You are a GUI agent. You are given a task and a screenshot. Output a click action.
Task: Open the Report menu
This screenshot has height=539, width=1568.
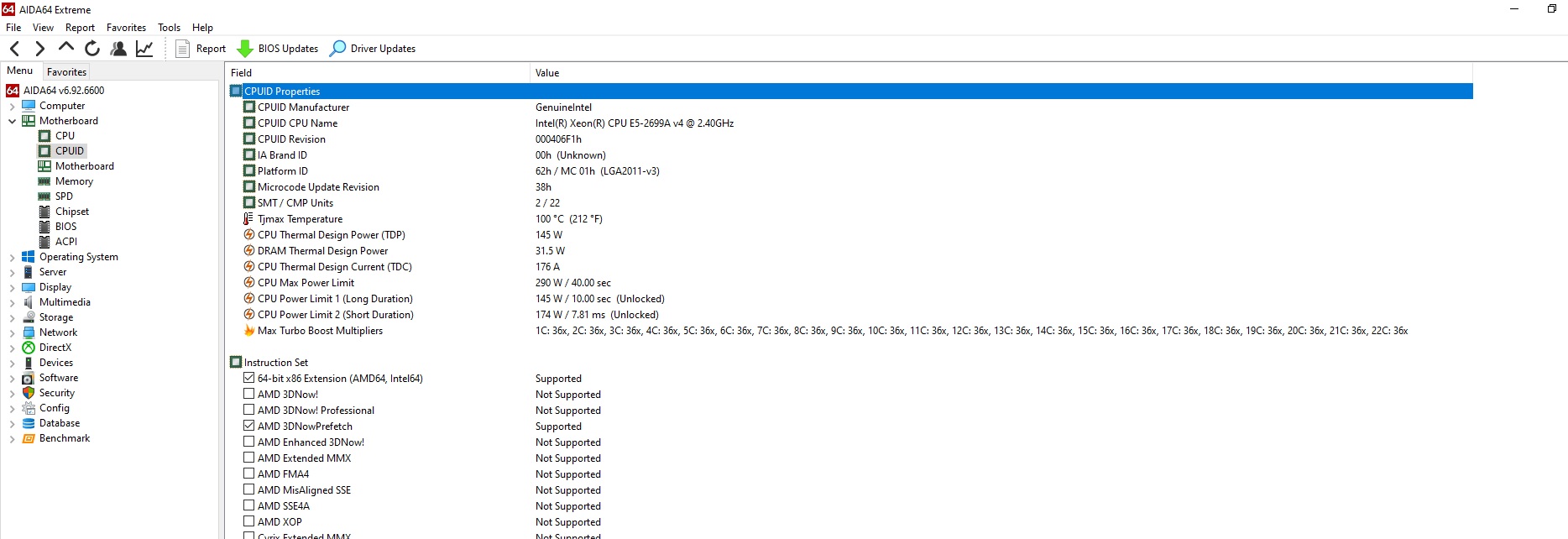[x=80, y=28]
